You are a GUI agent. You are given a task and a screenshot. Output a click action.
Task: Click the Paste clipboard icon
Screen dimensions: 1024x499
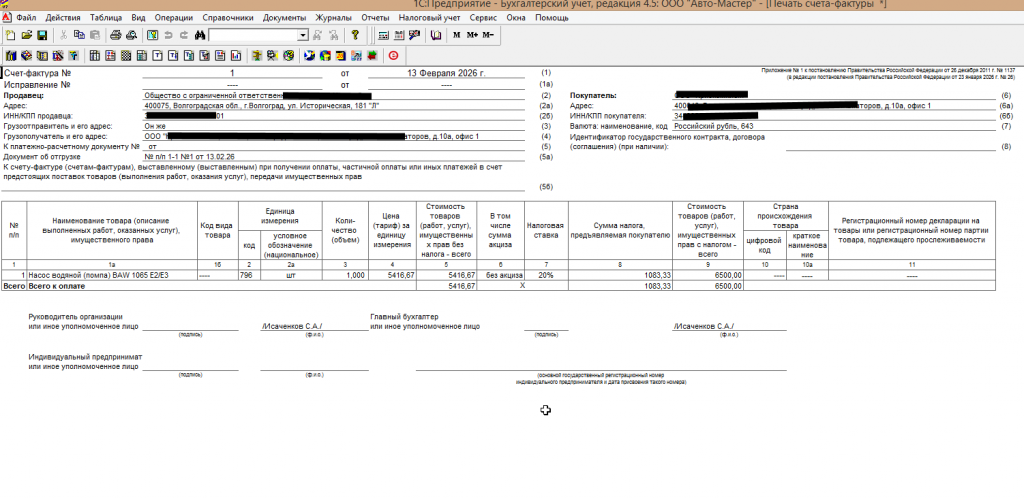click(95, 35)
